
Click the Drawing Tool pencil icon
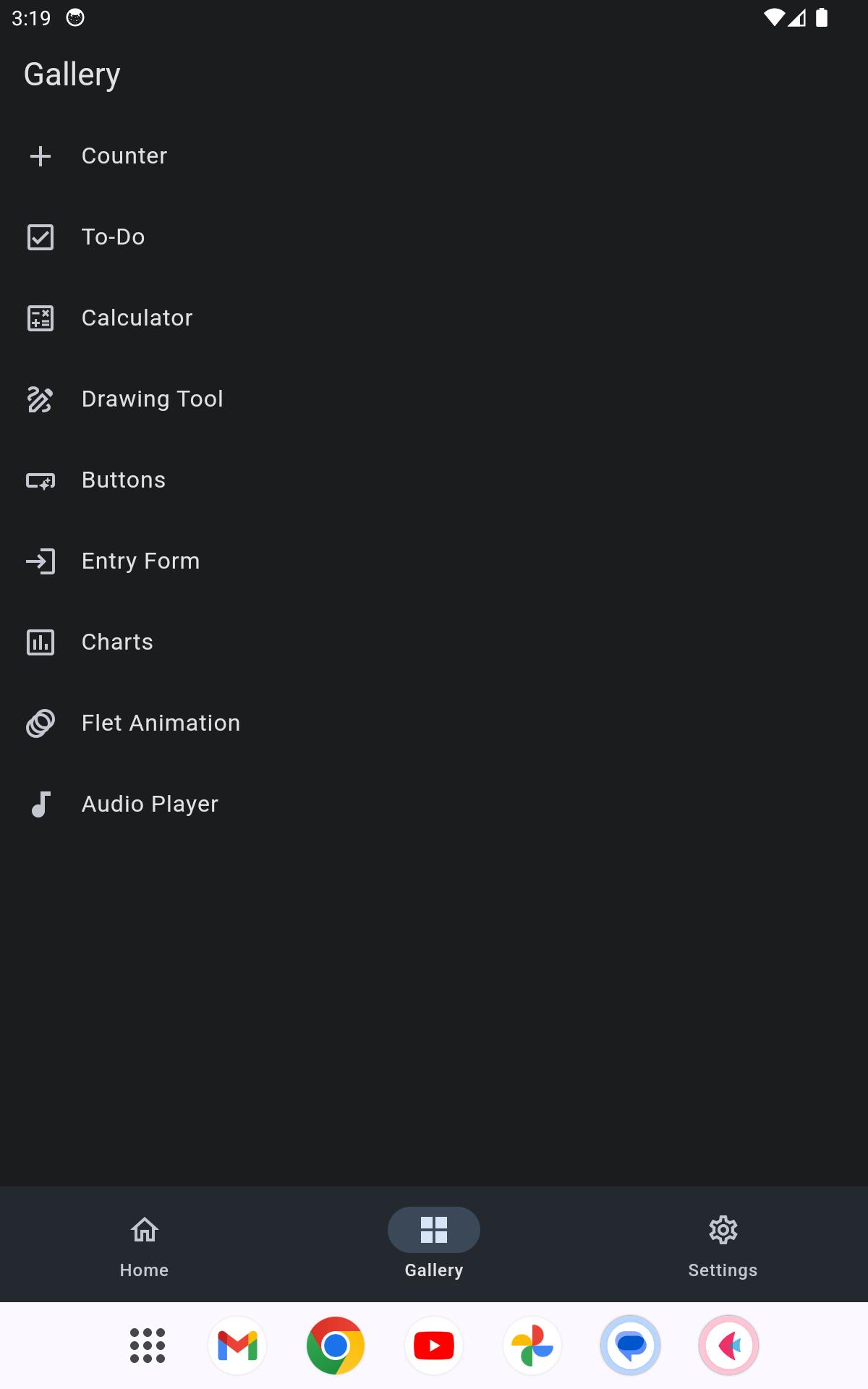point(41,399)
